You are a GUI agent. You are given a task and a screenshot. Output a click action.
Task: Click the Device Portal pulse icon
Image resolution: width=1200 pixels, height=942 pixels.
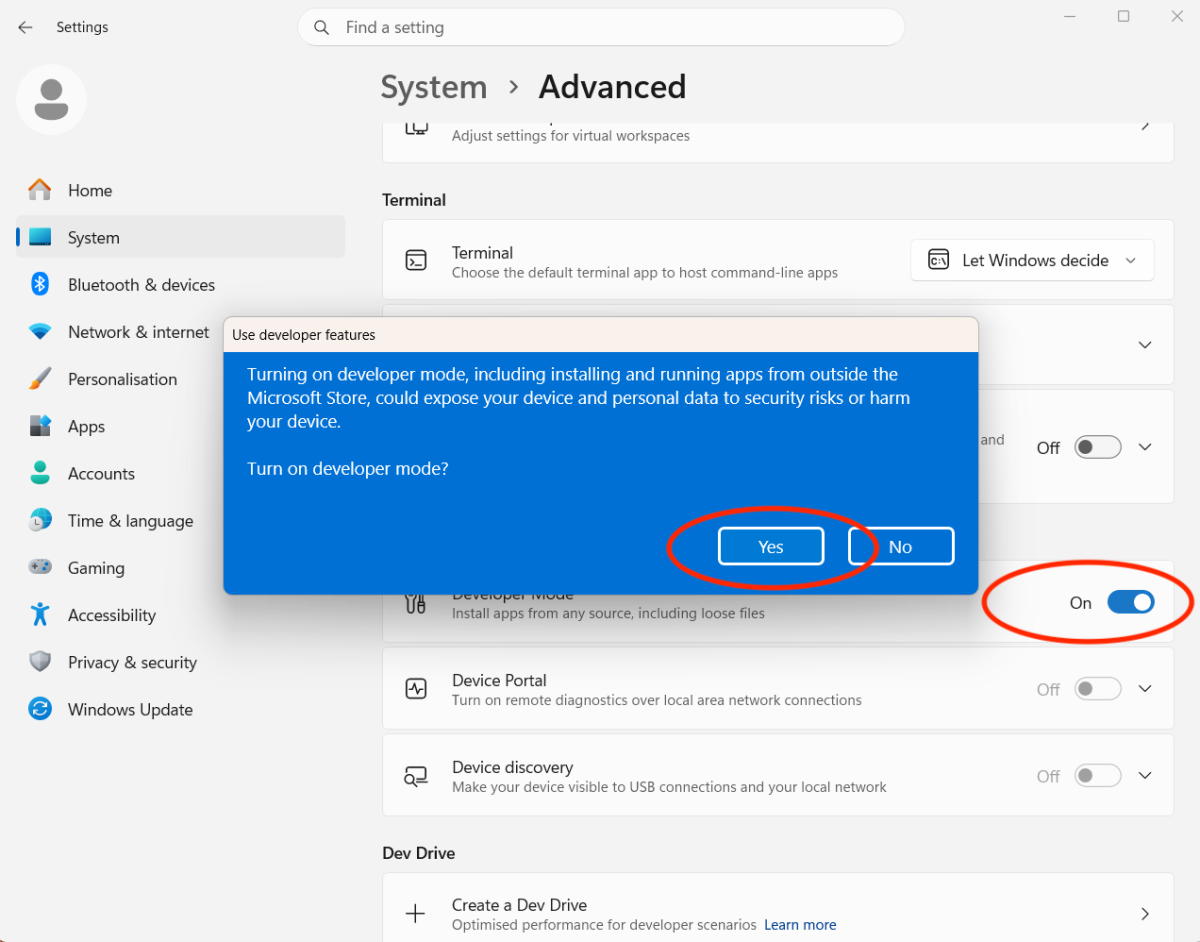(416, 689)
